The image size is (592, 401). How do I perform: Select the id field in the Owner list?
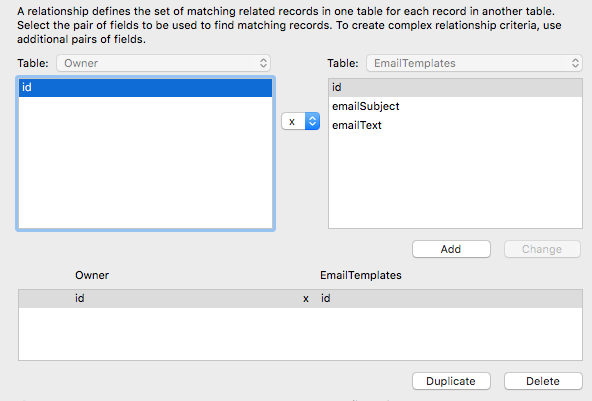145,87
